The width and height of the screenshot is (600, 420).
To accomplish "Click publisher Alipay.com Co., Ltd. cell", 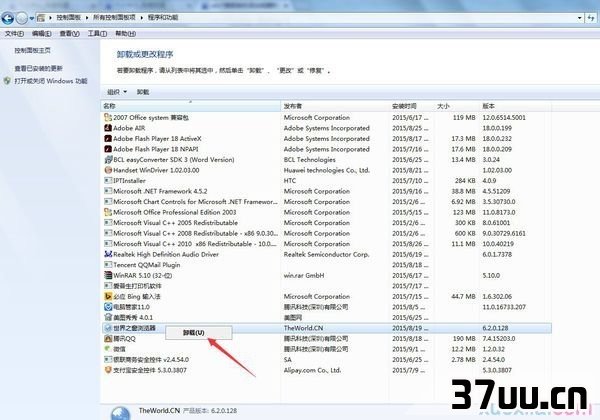I will [x=312, y=370].
